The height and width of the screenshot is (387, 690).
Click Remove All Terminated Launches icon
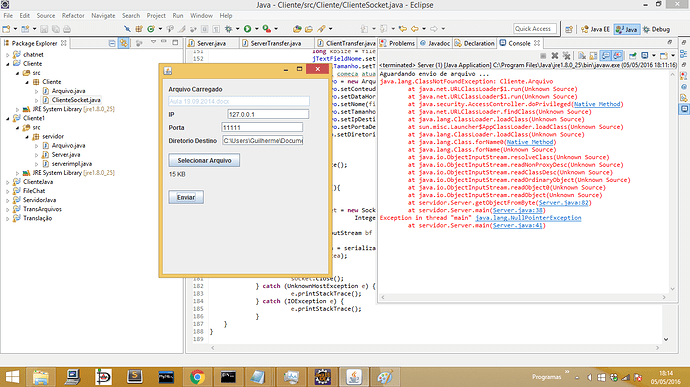(x=567, y=55)
